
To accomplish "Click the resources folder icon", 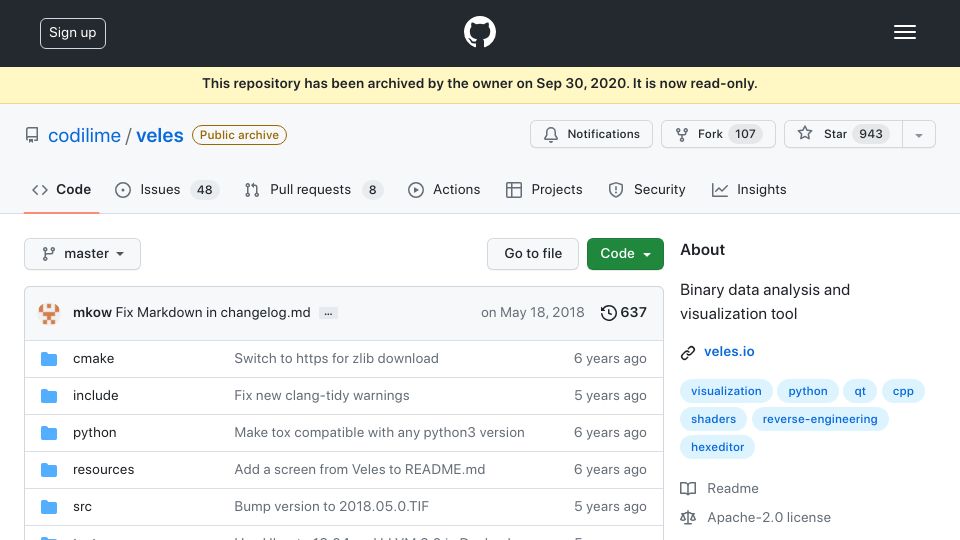I will click(x=49, y=470).
